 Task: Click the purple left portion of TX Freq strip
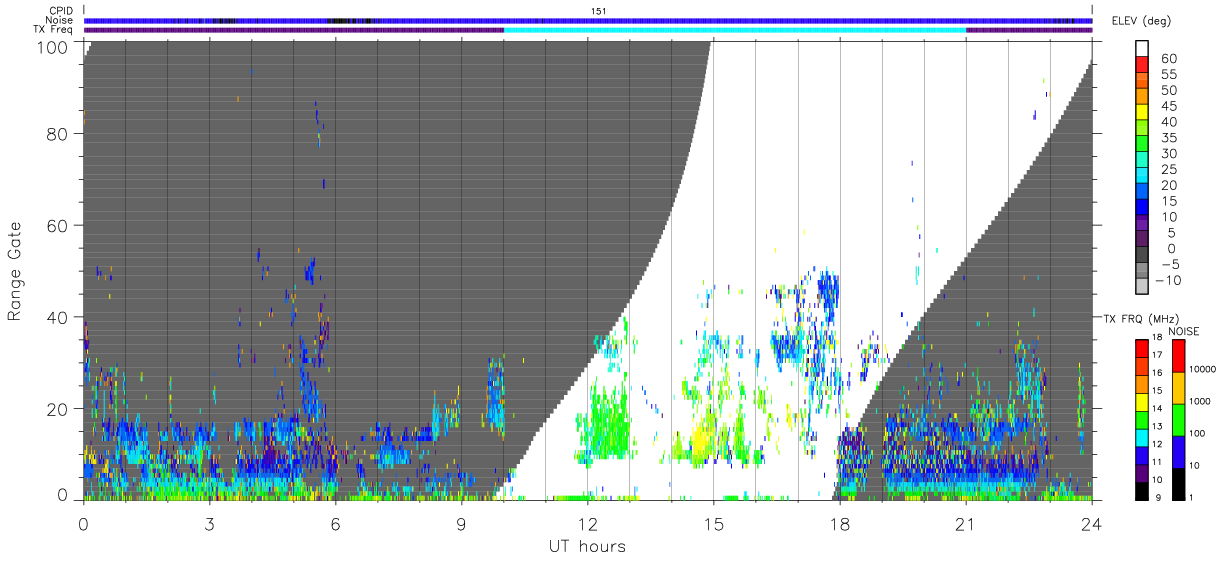tap(294, 30)
